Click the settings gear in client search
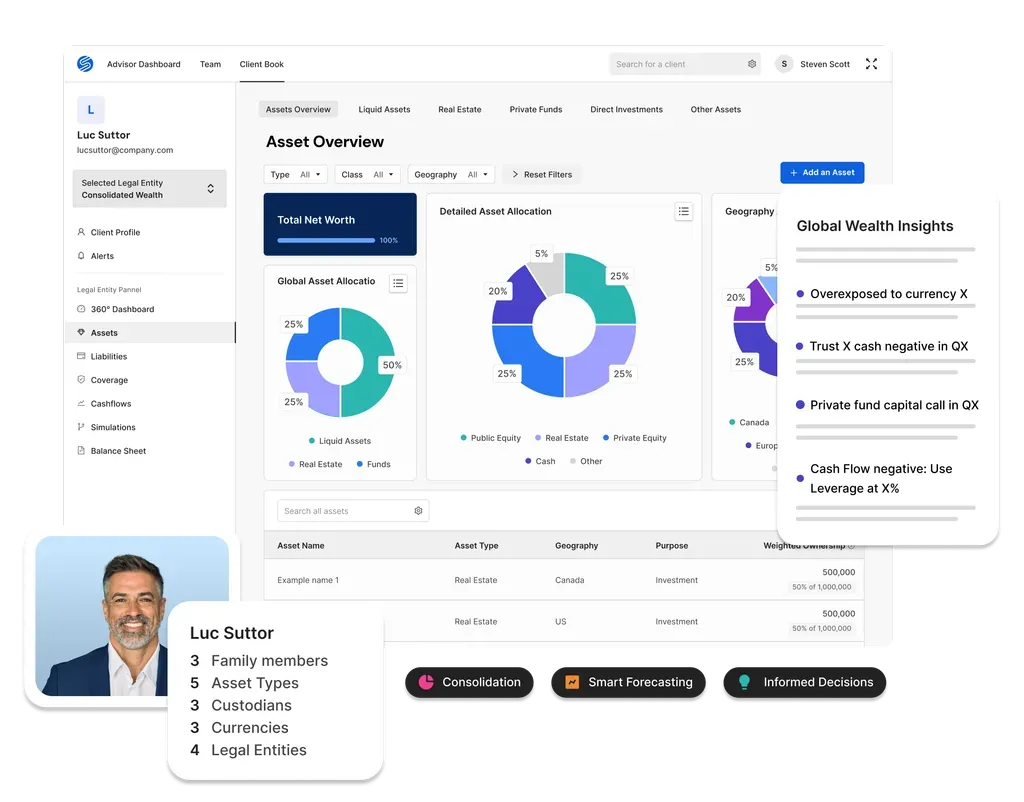This screenshot has height=802, width=1024. (x=752, y=64)
